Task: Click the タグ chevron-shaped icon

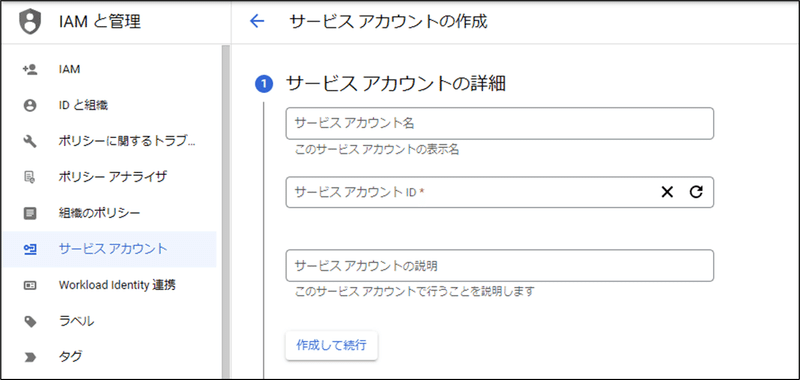Action: tap(30, 357)
